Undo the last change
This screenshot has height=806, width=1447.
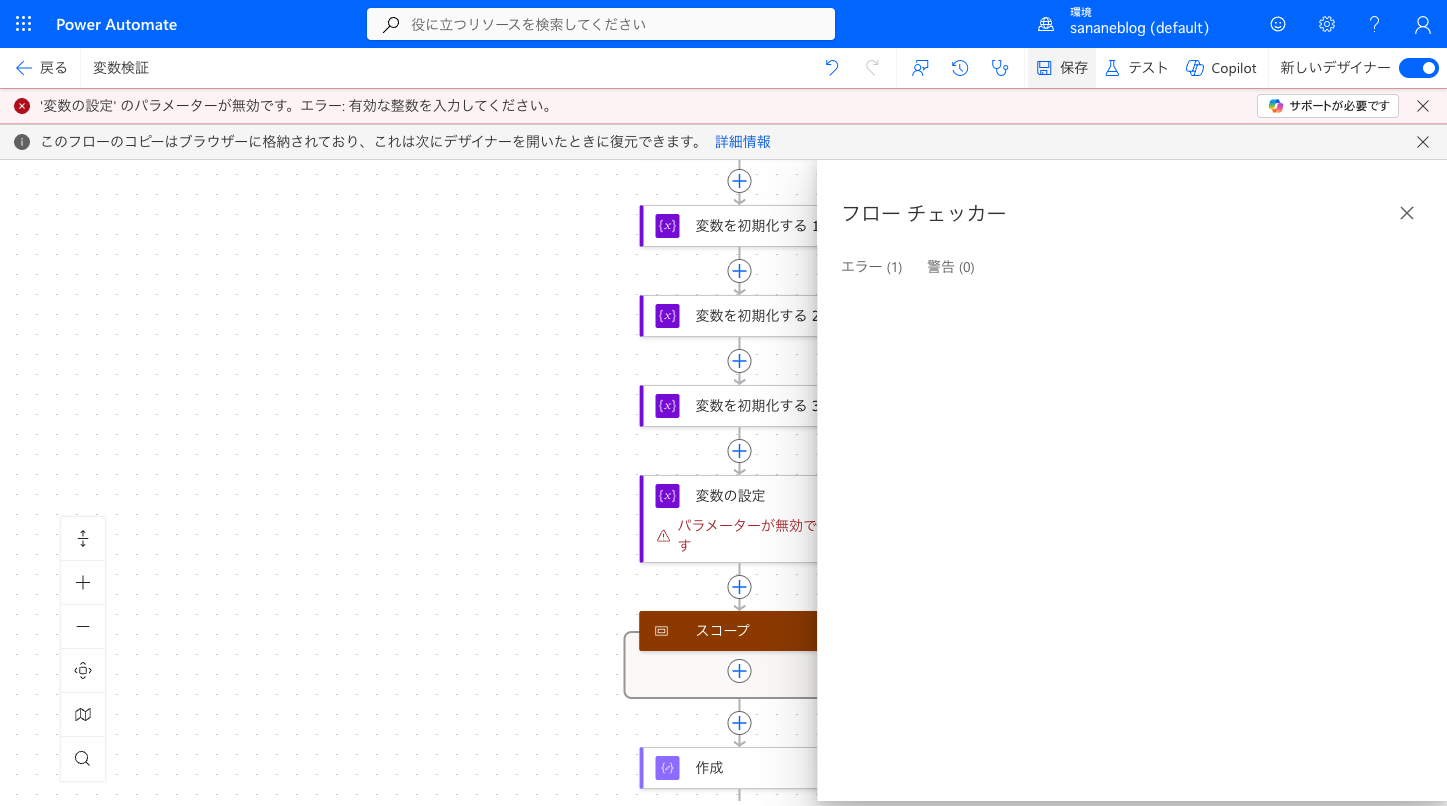click(832, 68)
